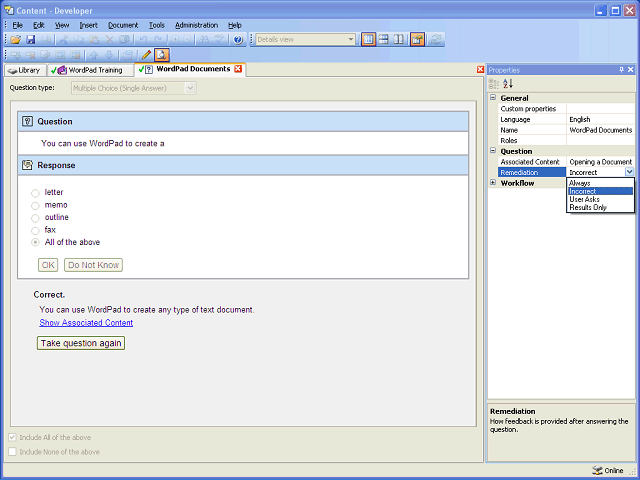This screenshot has width=640, height=480.
Task: Click the Undo arrow toolbar icon
Action: pos(143,40)
